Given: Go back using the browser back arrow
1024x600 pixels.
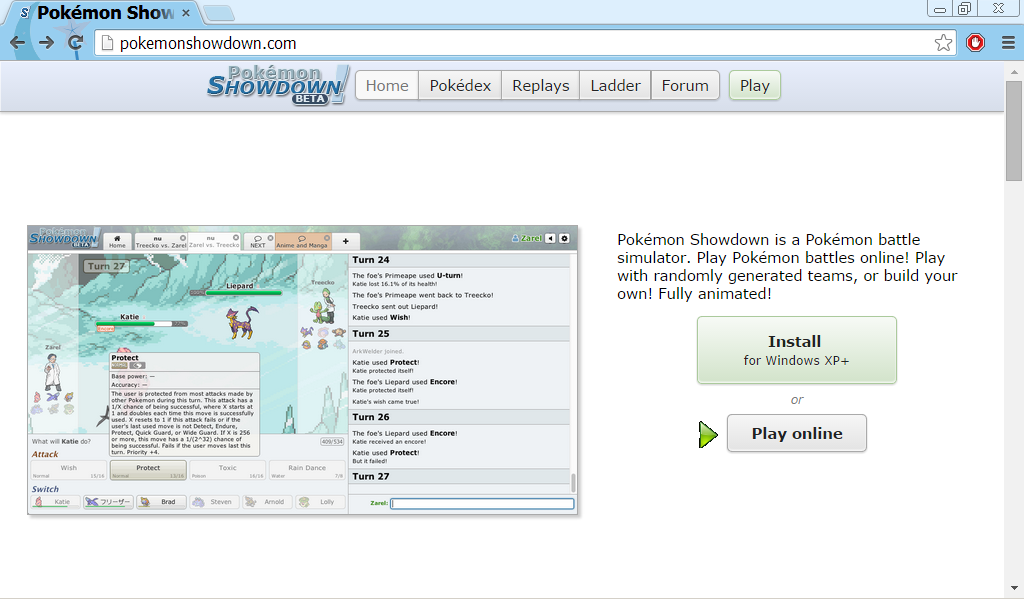Looking at the screenshot, I should [18, 43].
